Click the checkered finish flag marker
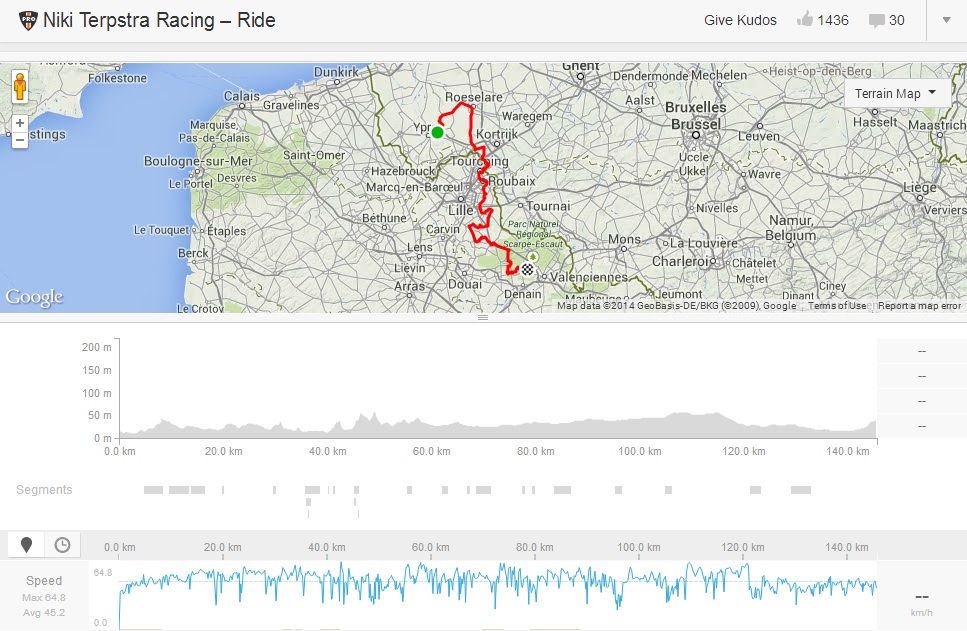Image resolution: width=967 pixels, height=631 pixels. pyautogui.click(x=526, y=268)
